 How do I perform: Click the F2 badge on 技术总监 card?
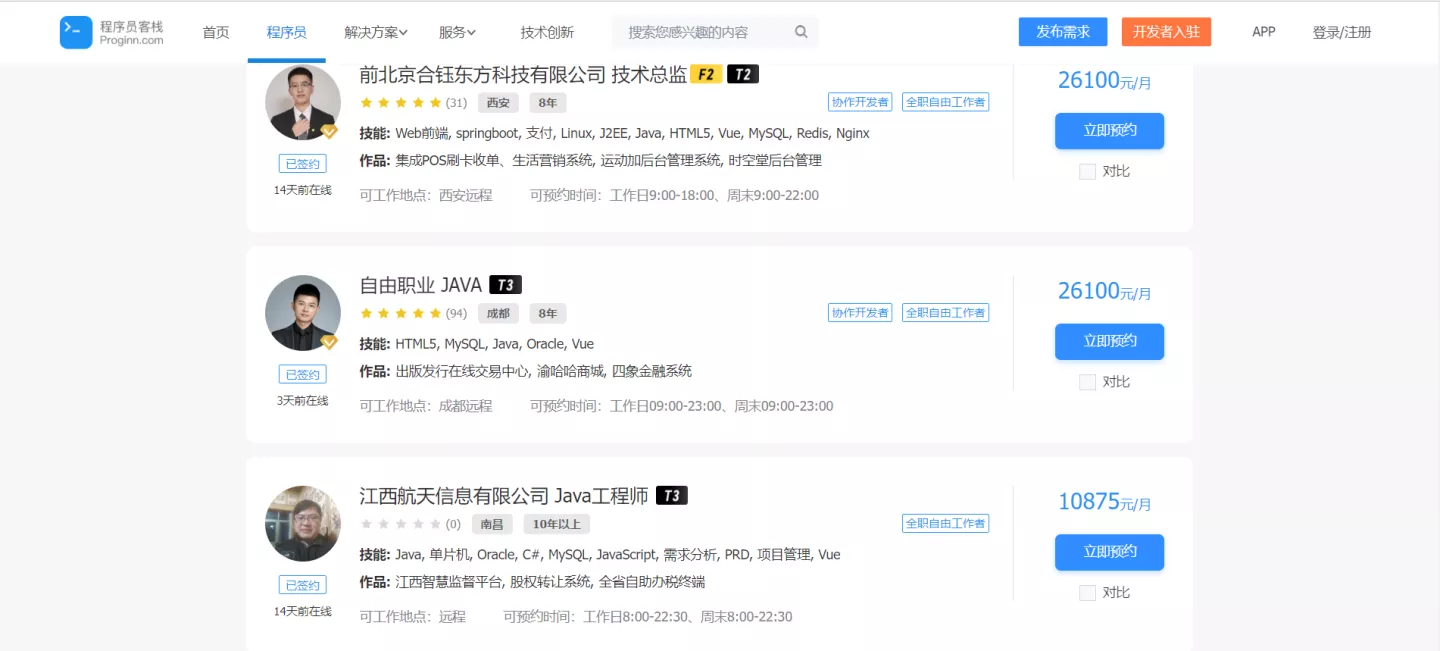click(706, 74)
